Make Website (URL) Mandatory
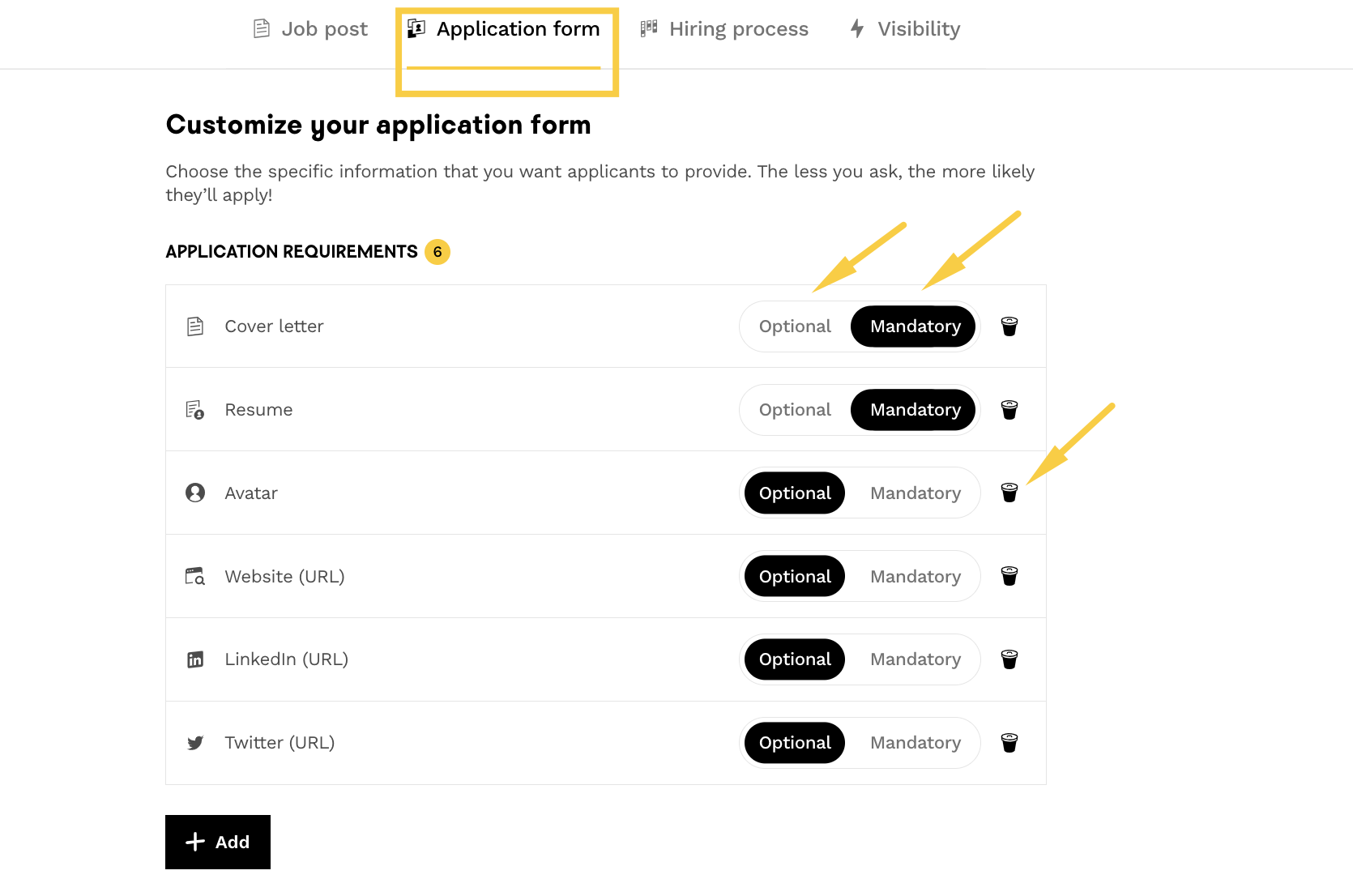 pyautogui.click(x=915, y=577)
